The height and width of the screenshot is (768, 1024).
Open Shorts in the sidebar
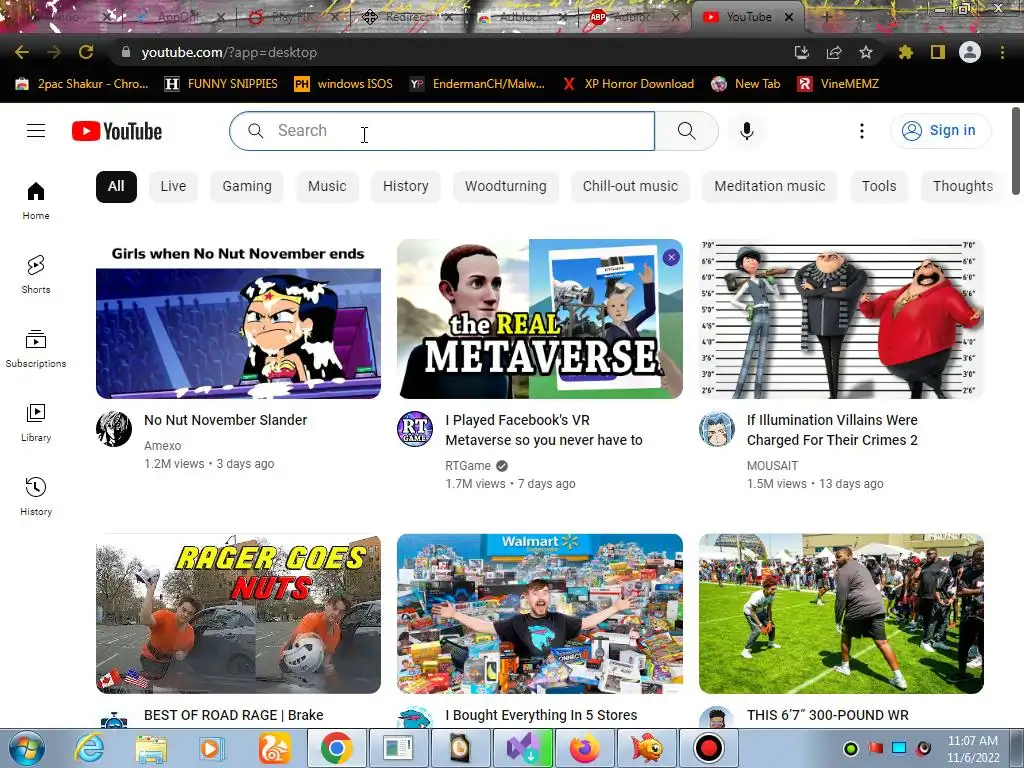36,274
